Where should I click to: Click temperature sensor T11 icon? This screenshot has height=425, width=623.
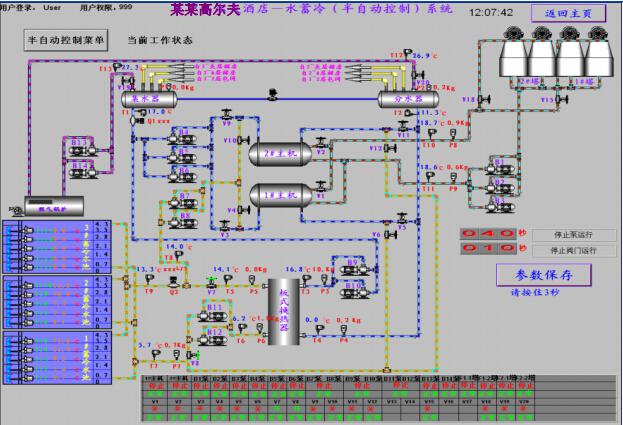(430, 177)
